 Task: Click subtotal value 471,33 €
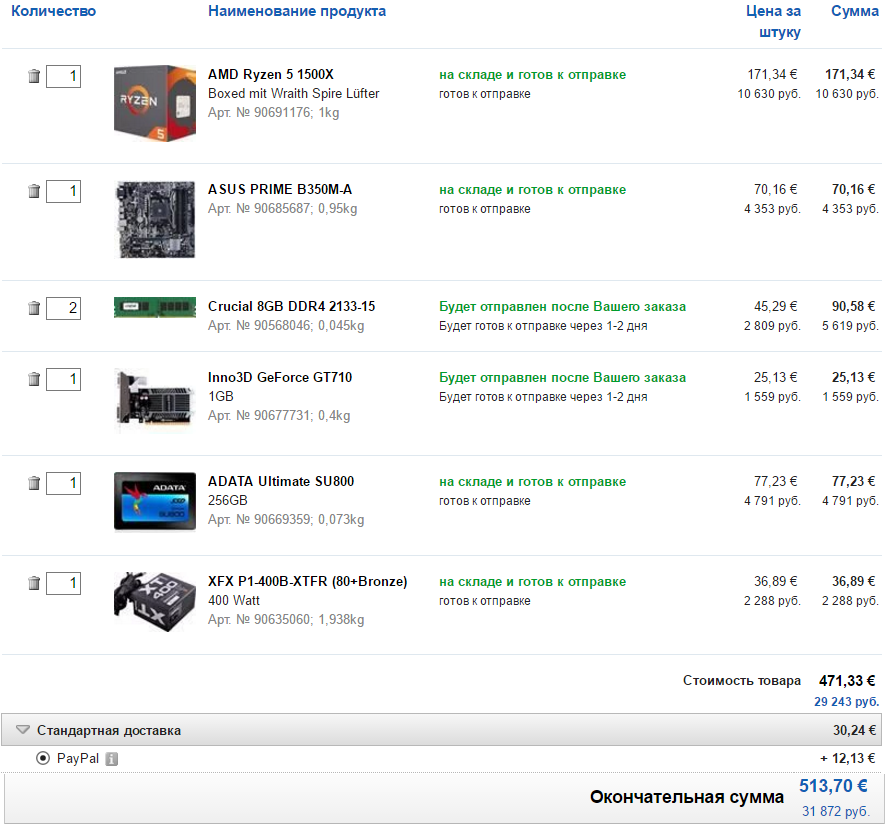(847, 681)
